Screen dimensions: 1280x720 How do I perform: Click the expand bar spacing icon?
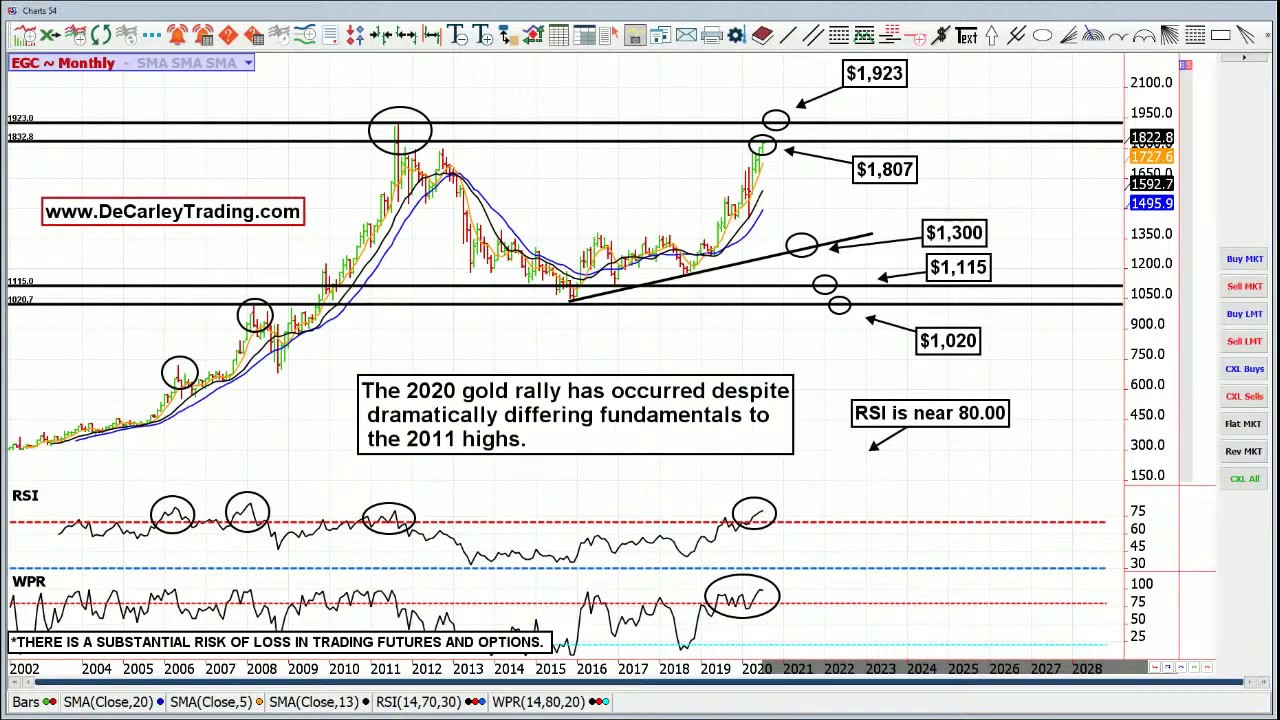click(x=407, y=36)
